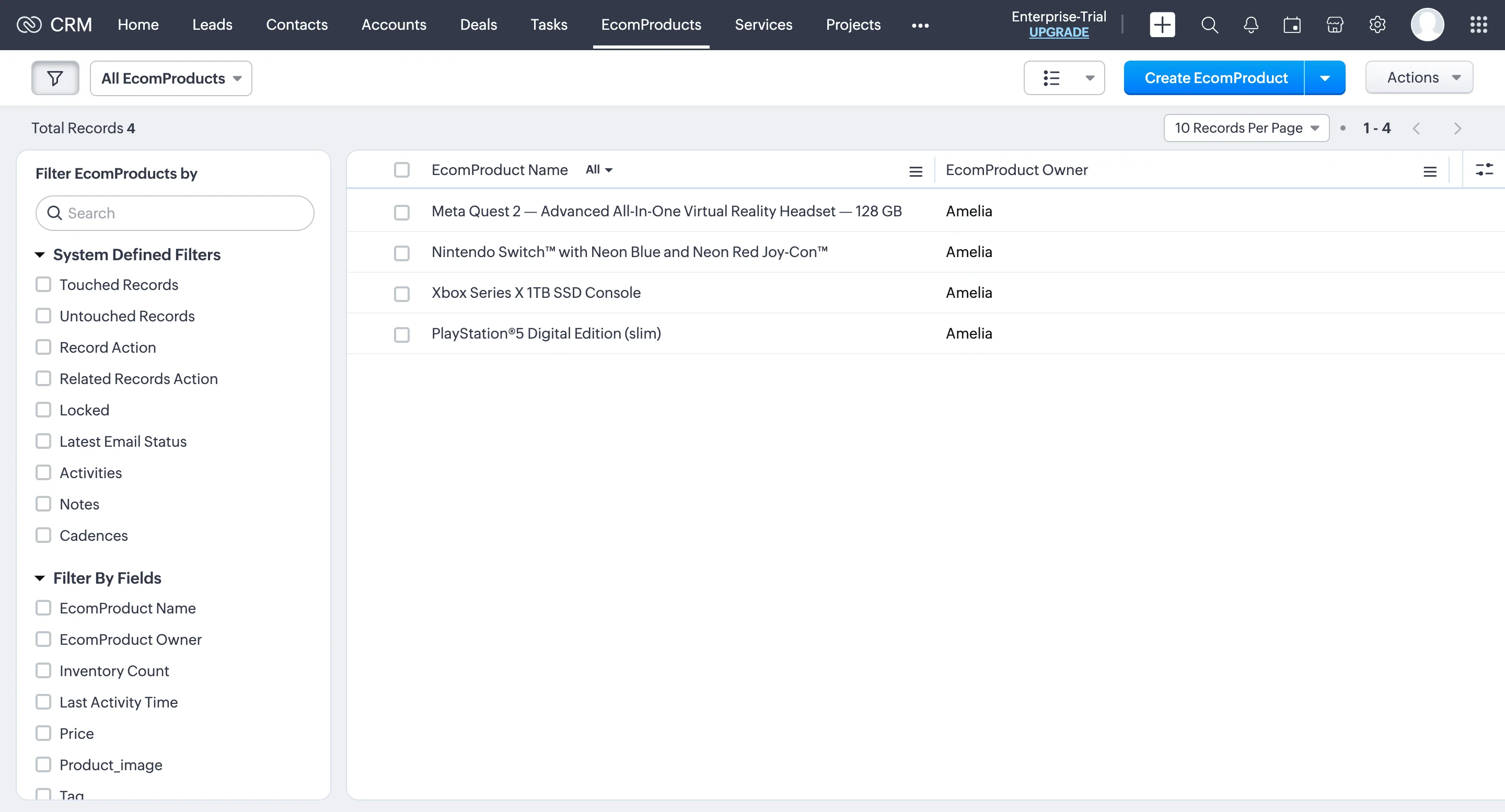Check the Activities filter

click(x=43, y=472)
